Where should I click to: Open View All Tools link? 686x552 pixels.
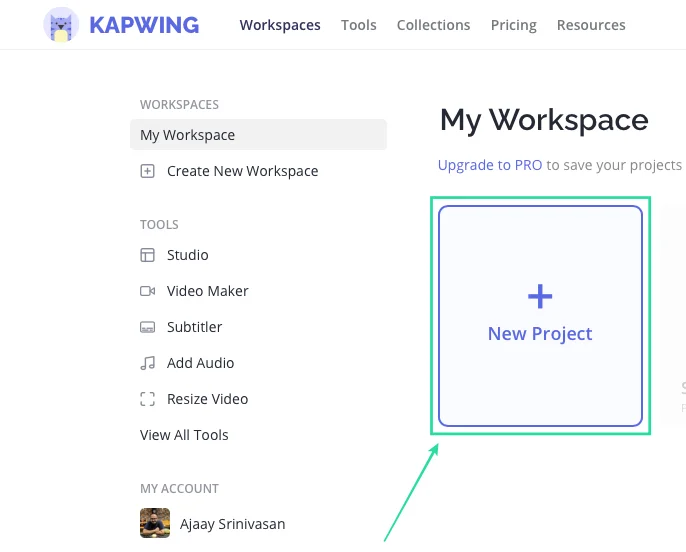[184, 435]
